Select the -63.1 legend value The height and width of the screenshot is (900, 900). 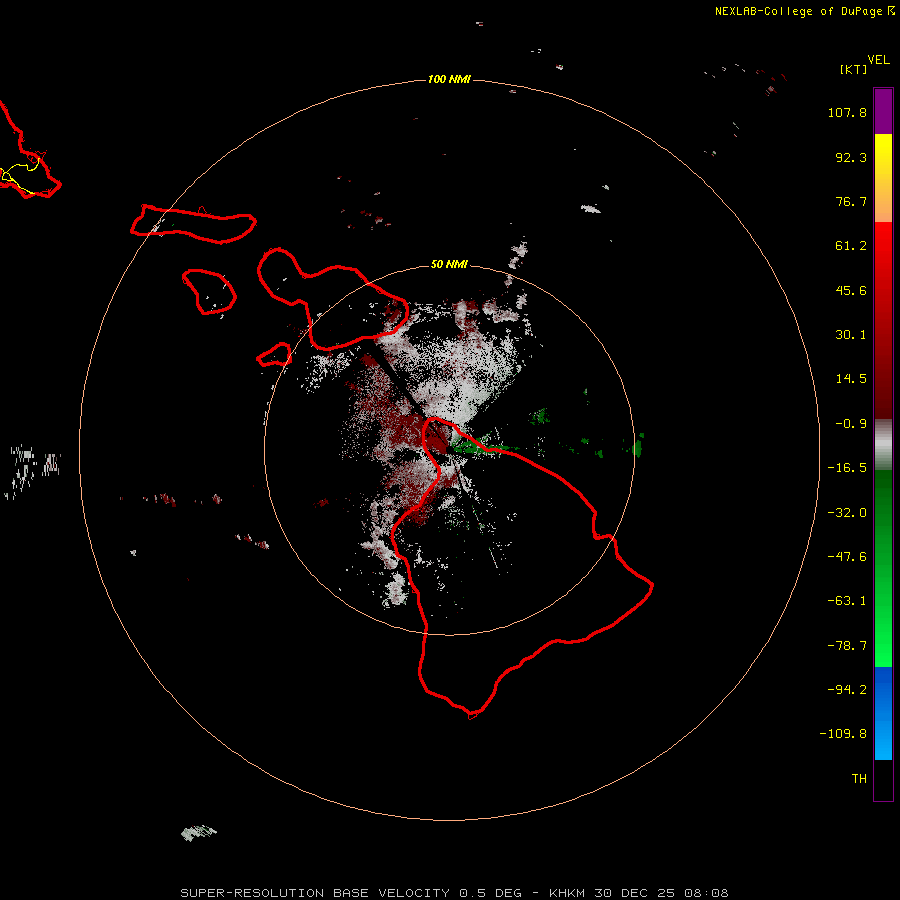click(847, 601)
